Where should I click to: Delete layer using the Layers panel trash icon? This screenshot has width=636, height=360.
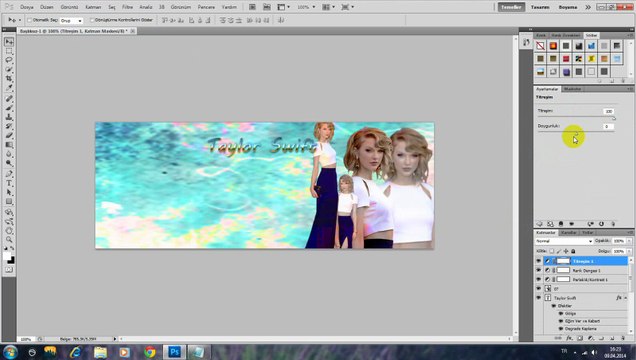tap(623, 338)
